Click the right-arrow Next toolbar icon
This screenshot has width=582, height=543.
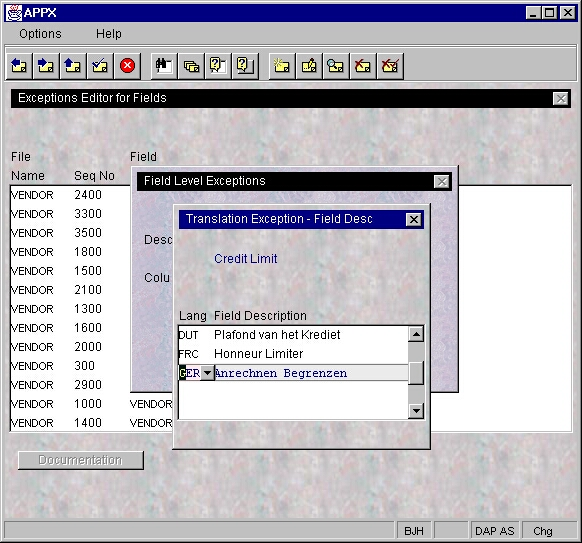tap(46, 66)
